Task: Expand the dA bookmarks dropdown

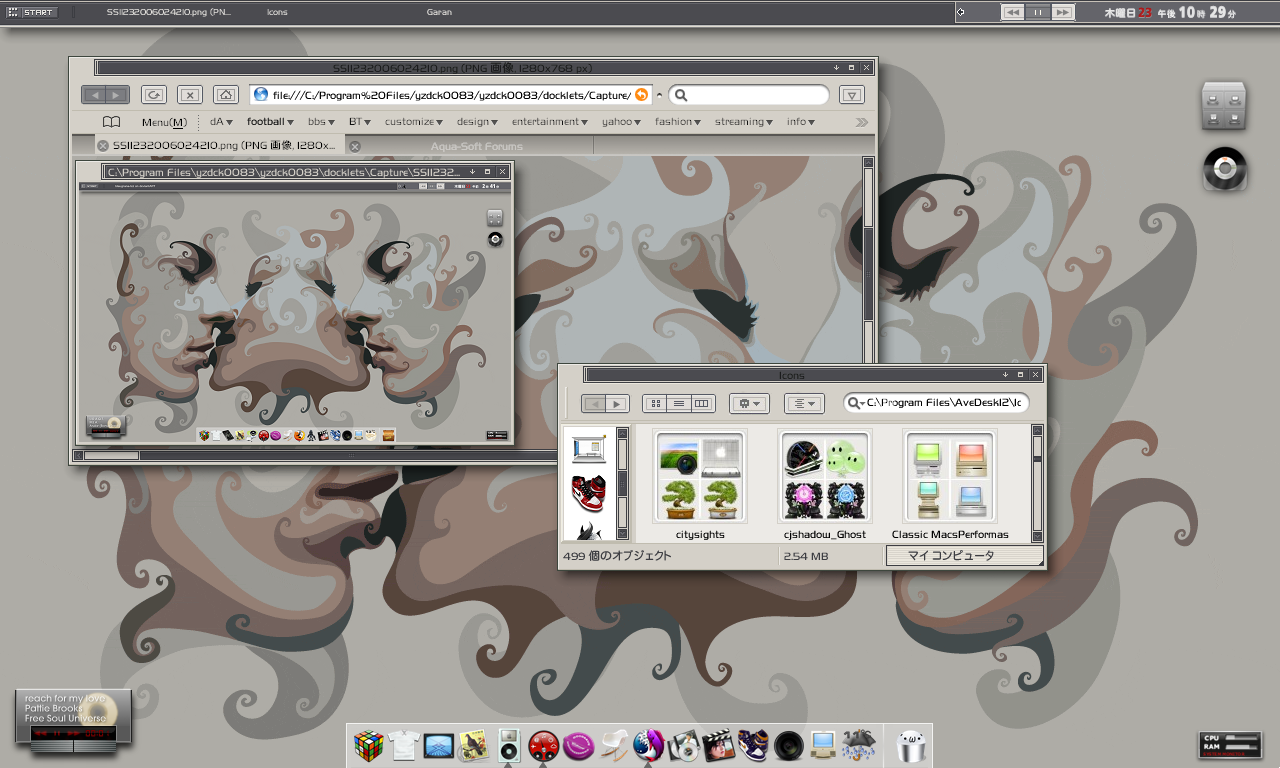Action: click(221, 122)
